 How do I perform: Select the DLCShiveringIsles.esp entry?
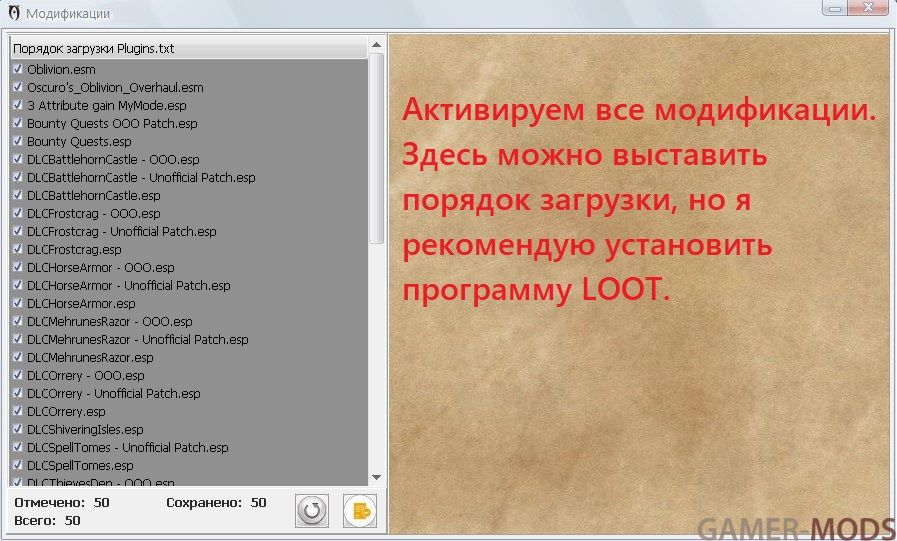[x=85, y=429]
